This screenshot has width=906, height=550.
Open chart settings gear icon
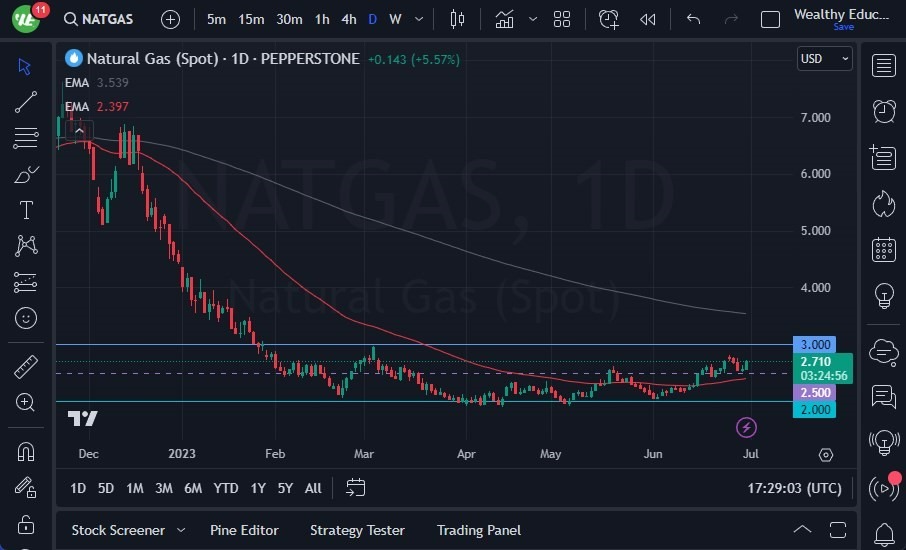826,455
